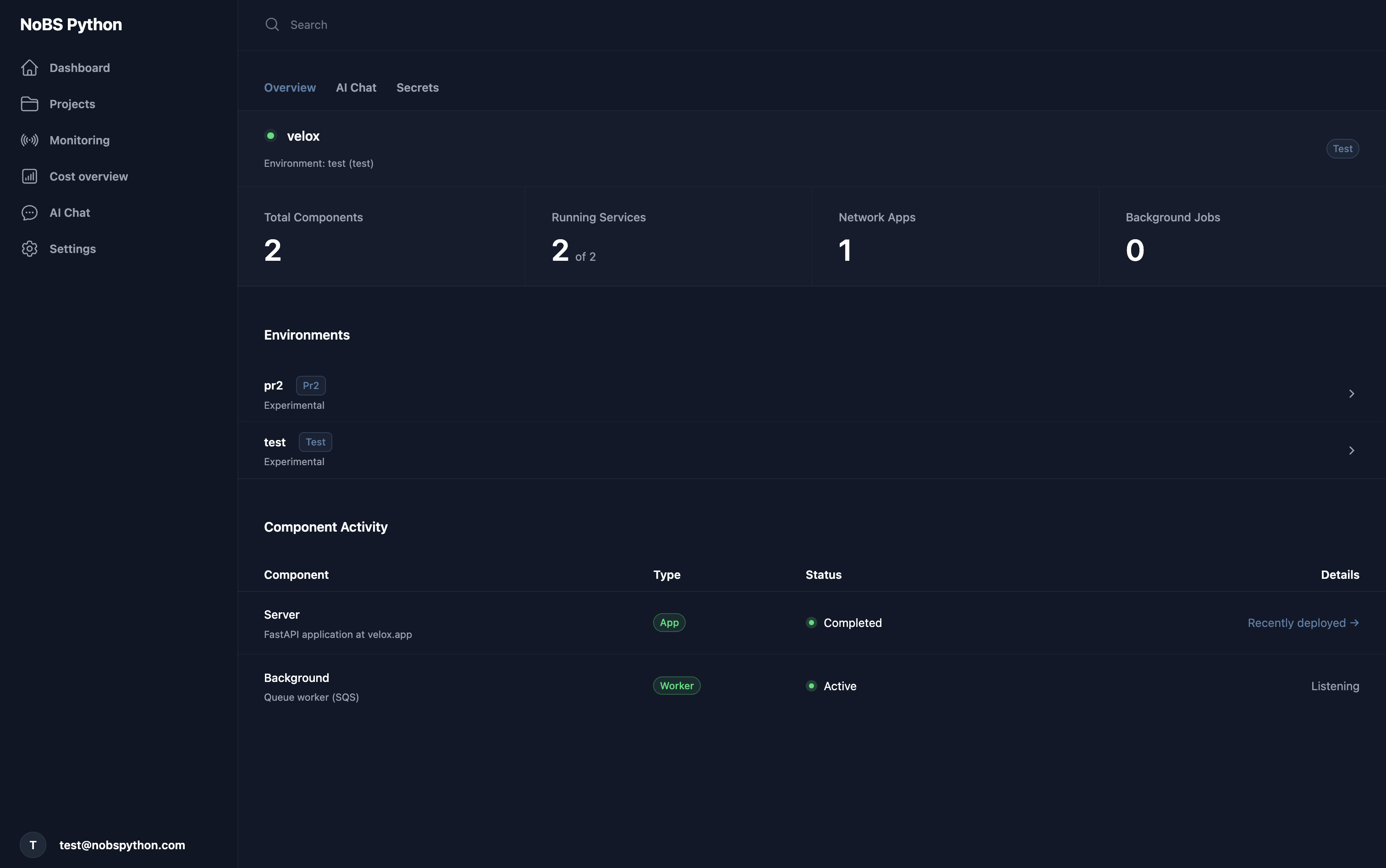Switch to the Secrets tab
The width and height of the screenshot is (1386, 868).
point(418,87)
